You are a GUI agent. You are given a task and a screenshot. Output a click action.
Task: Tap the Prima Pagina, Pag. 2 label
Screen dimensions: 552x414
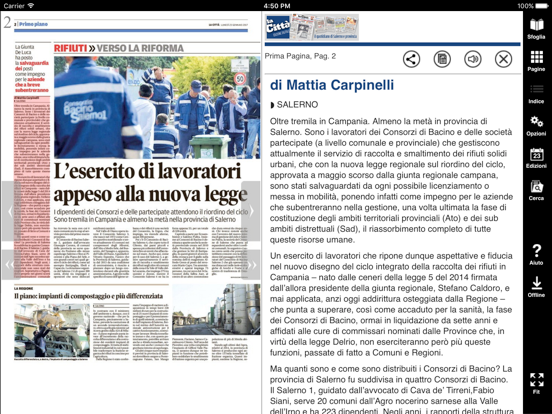click(x=300, y=56)
